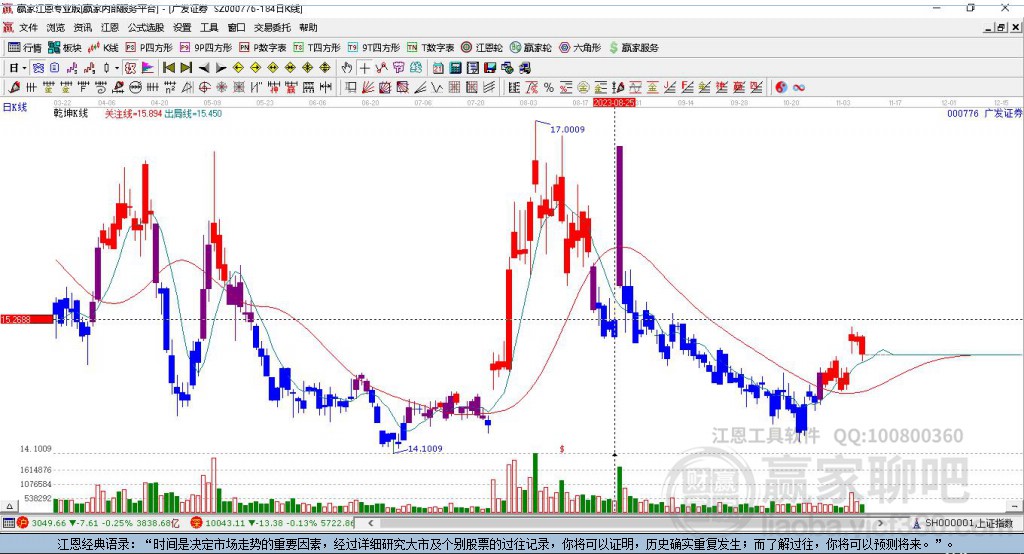This screenshot has width=1024, height=554.
Task: Toggle the crosshair cursor tool
Action: (364, 68)
